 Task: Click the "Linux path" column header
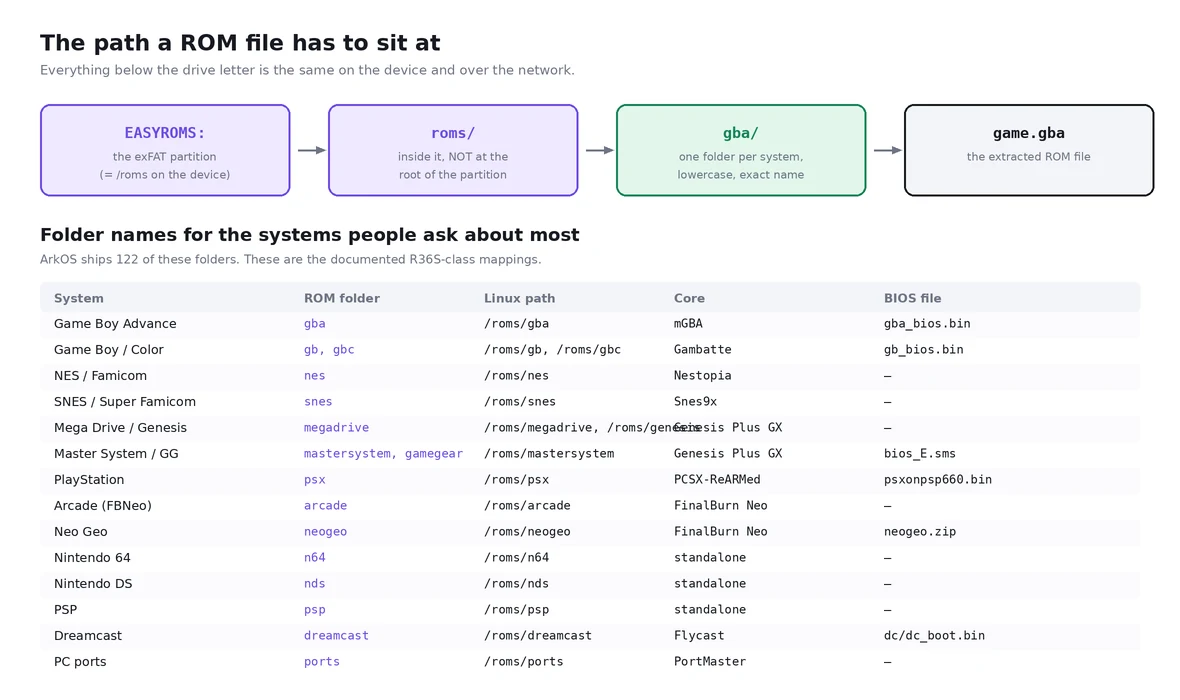click(519, 298)
